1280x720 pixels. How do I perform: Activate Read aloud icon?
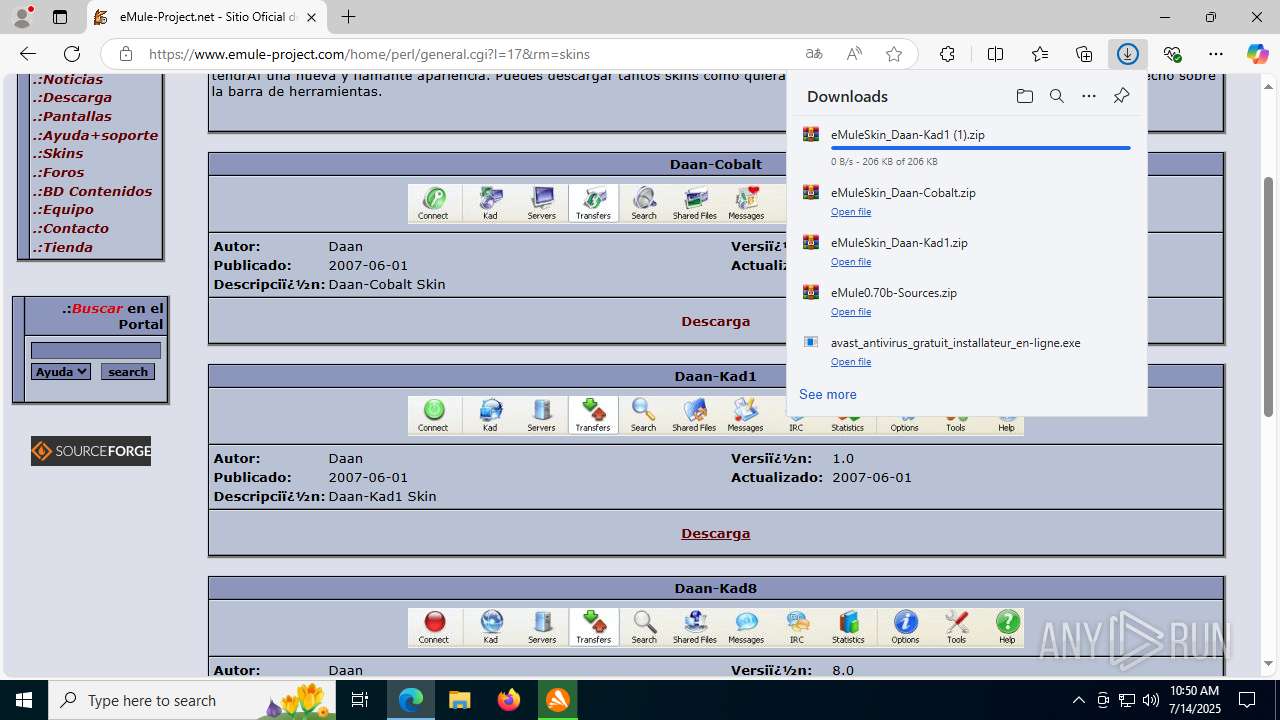[x=854, y=54]
